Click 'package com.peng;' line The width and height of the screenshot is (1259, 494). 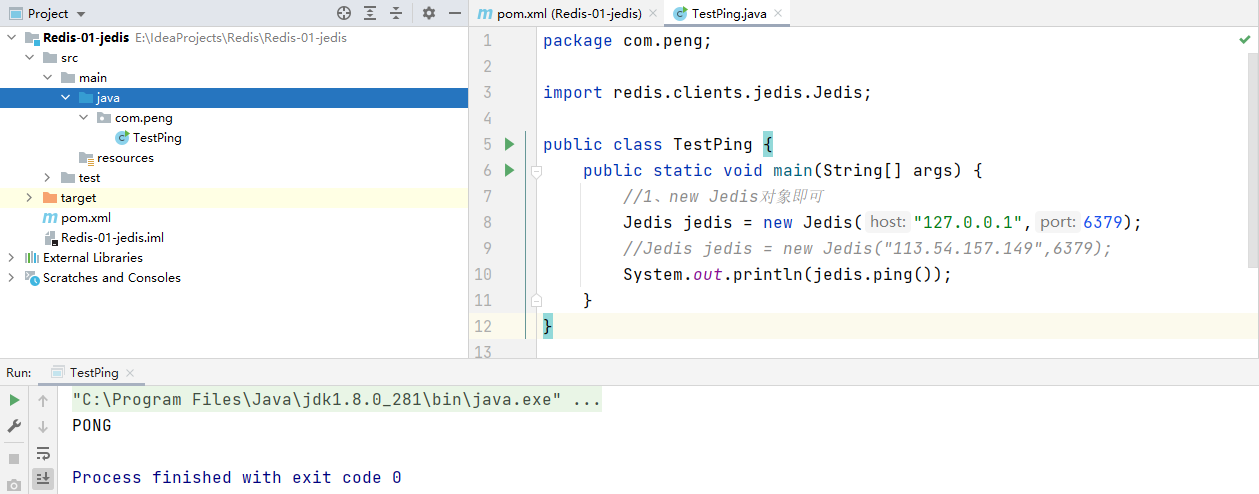click(x=627, y=41)
